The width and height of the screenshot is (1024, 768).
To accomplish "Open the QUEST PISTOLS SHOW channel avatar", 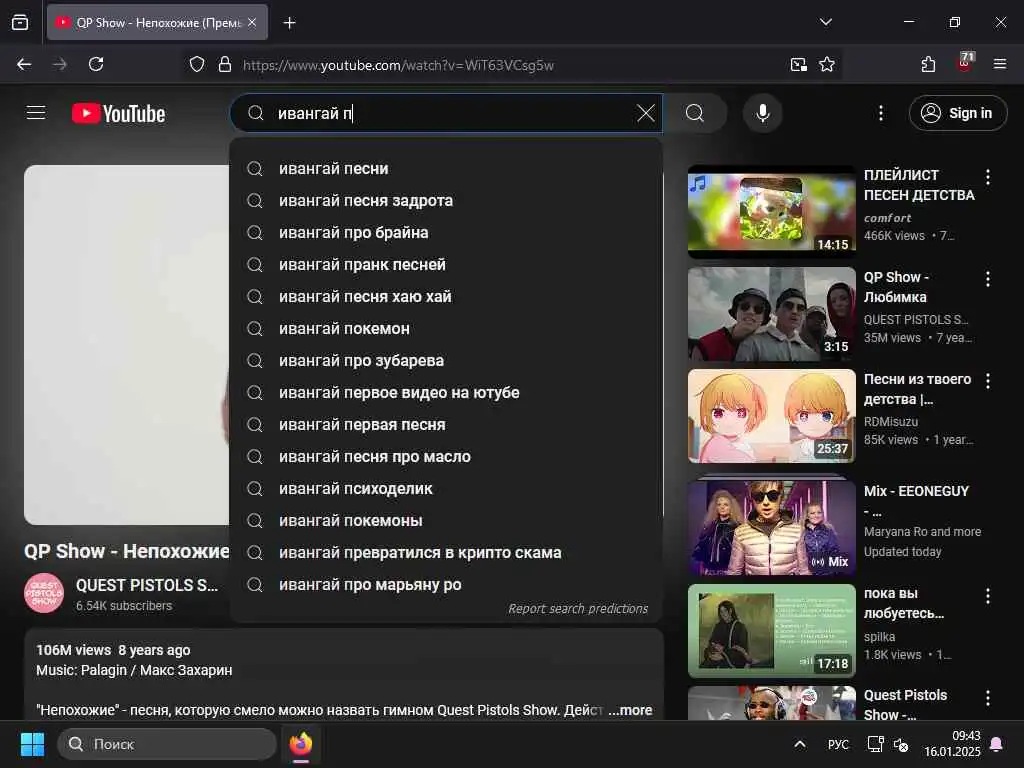I will pyautogui.click(x=44, y=593).
